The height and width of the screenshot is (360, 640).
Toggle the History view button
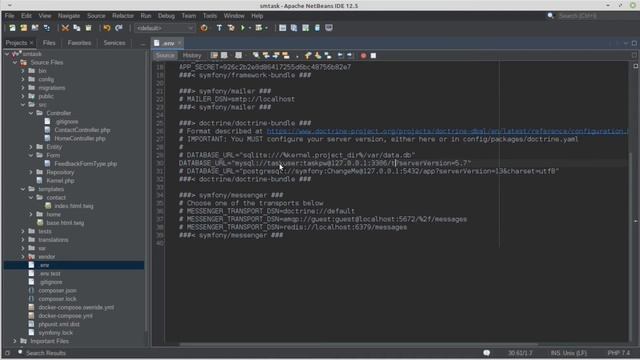click(x=192, y=56)
